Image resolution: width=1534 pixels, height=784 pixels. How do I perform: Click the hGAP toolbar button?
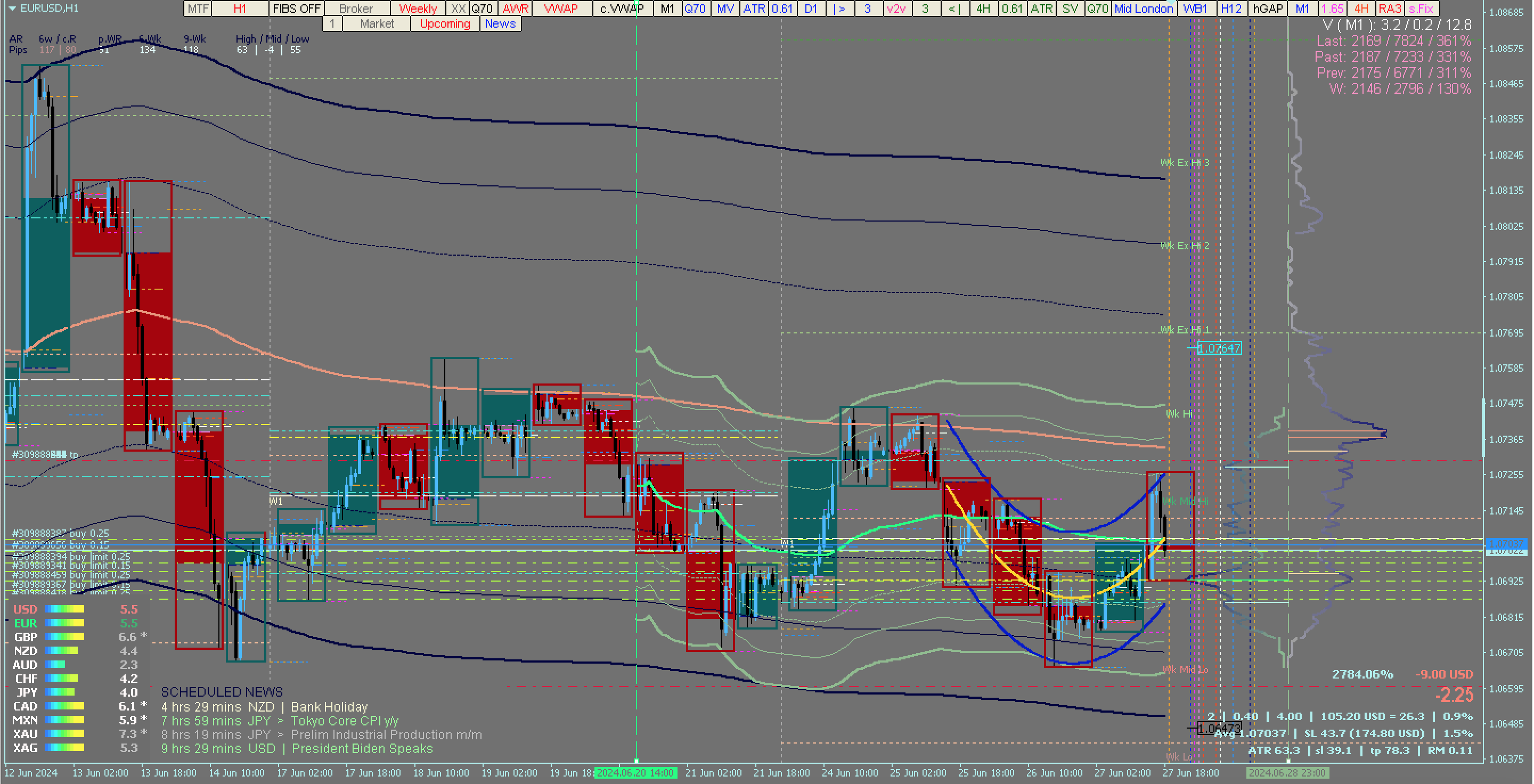1267,9
